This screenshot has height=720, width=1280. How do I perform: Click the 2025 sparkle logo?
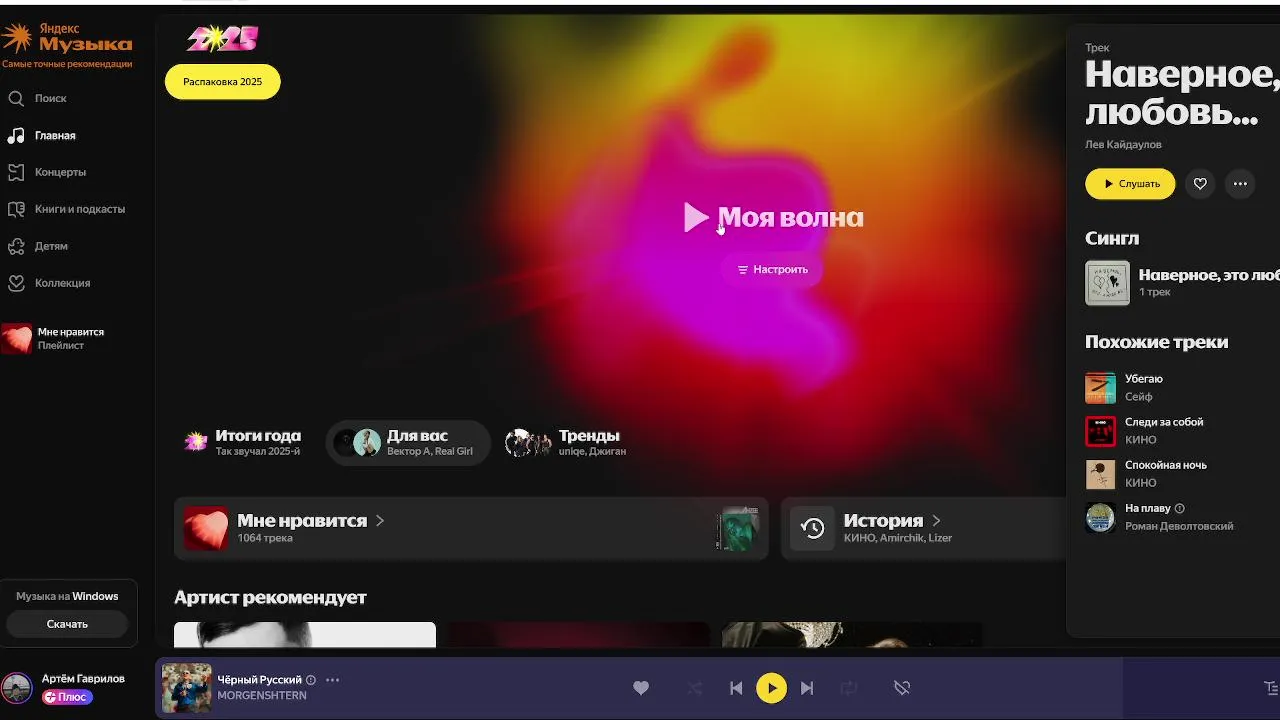point(222,40)
